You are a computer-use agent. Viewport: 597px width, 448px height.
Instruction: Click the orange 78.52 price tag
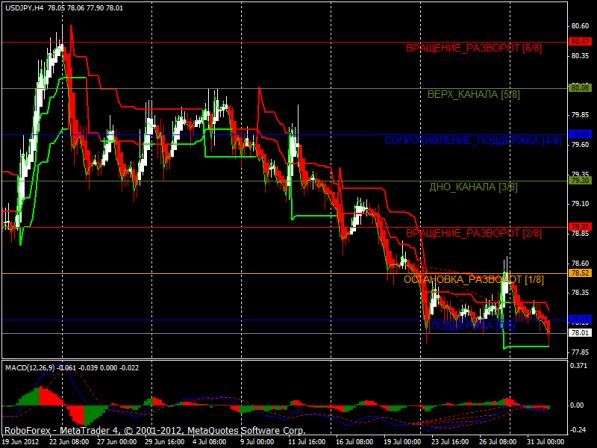pos(580,273)
